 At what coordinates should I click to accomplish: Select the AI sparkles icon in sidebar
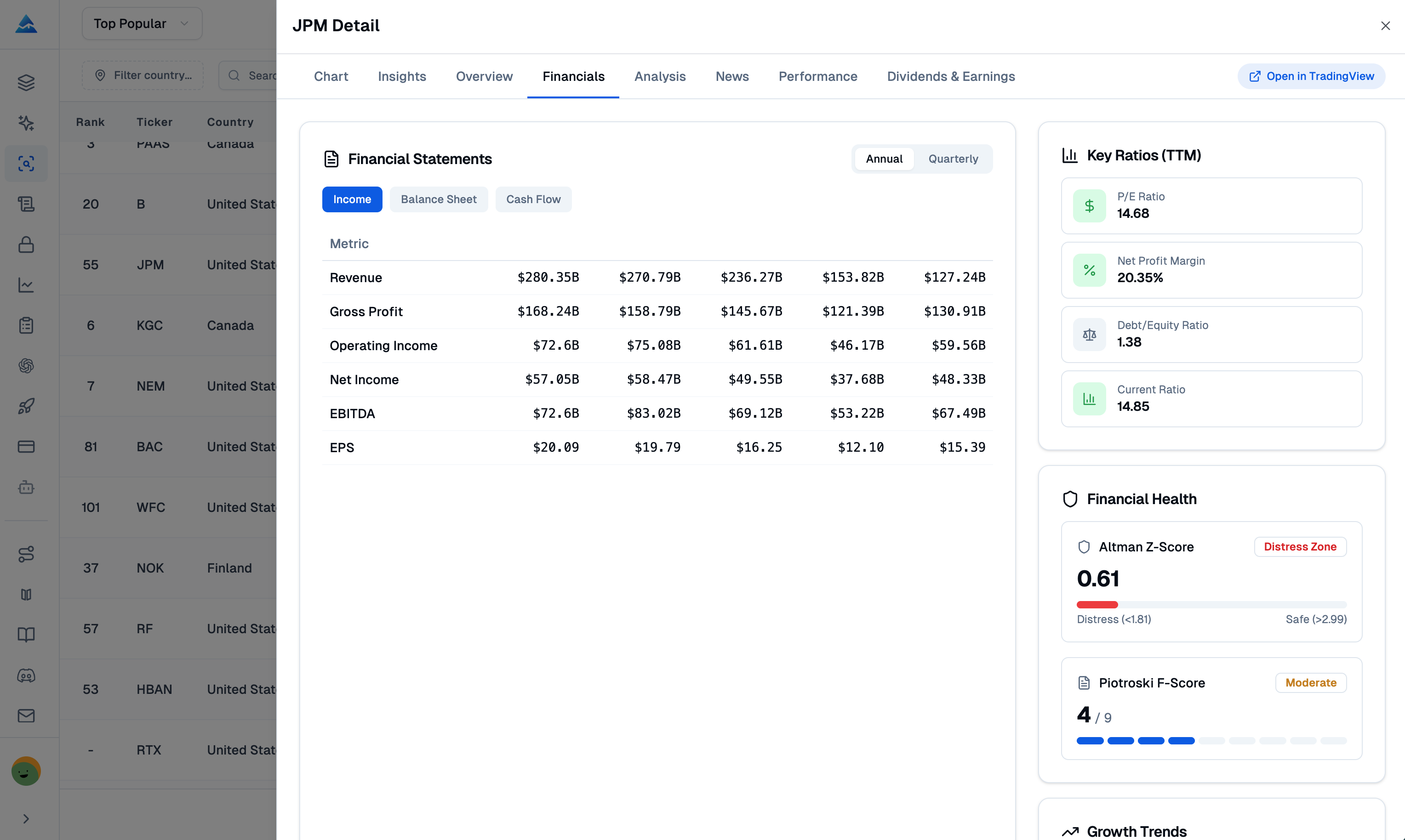pyautogui.click(x=26, y=123)
